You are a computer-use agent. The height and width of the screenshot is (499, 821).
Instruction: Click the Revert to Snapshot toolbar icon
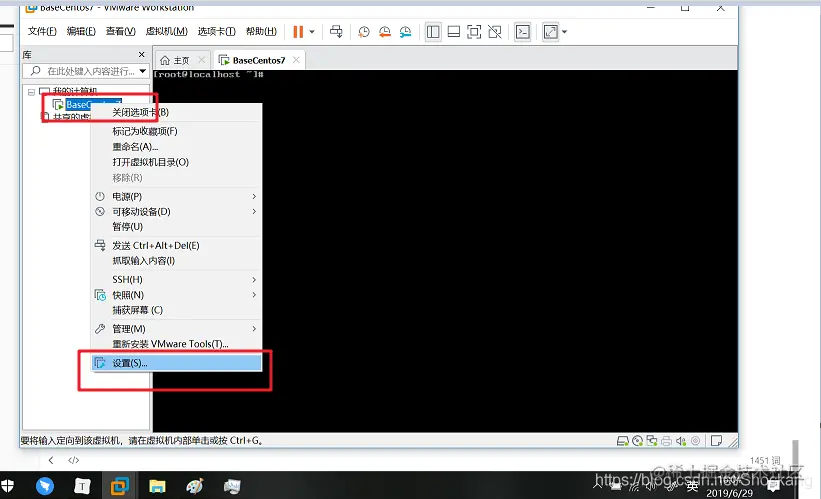pyautogui.click(x=385, y=32)
